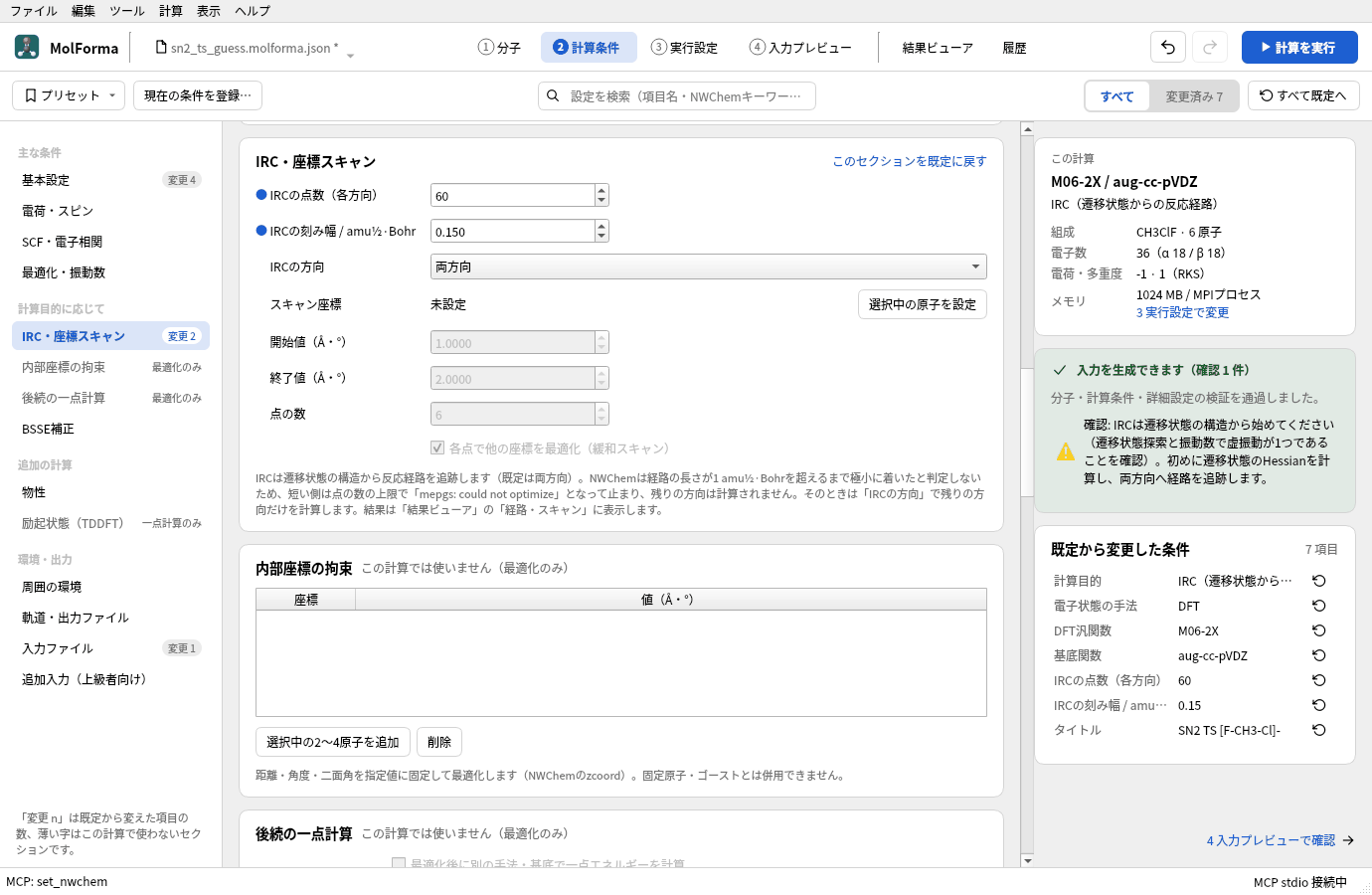Click すべて既定へ button

[1303, 95]
